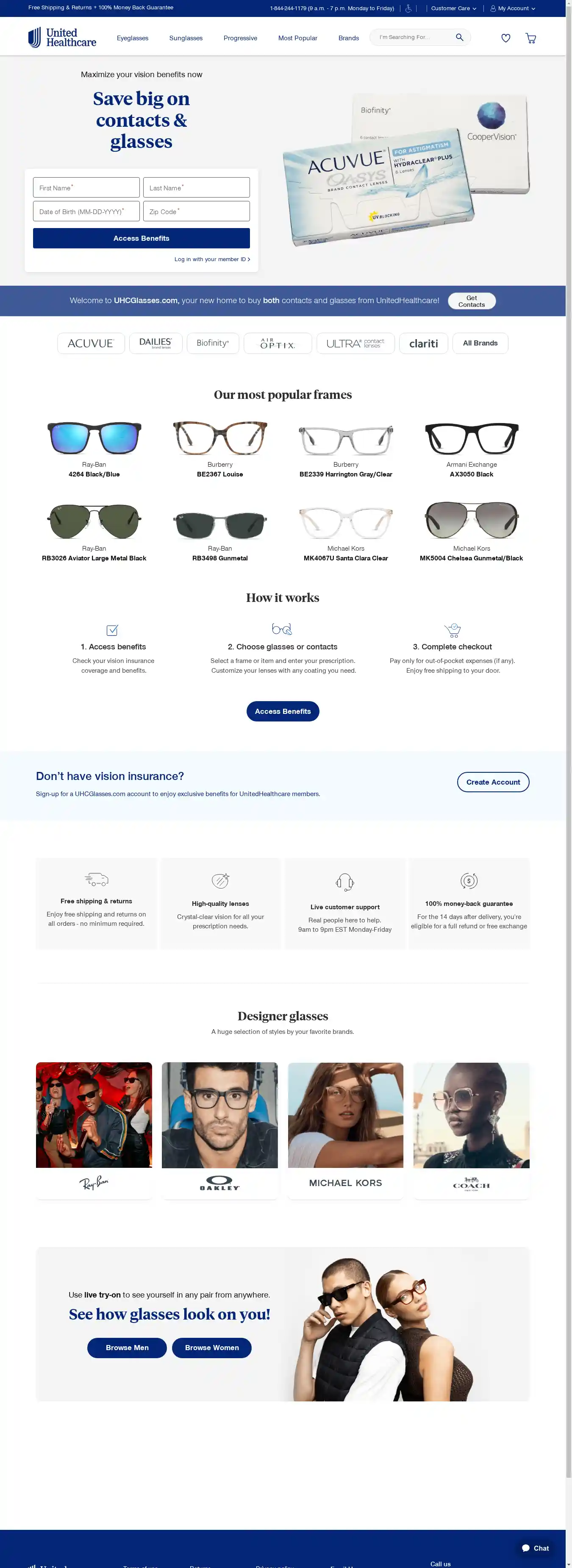Open the Progressive menu item

(x=240, y=38)
